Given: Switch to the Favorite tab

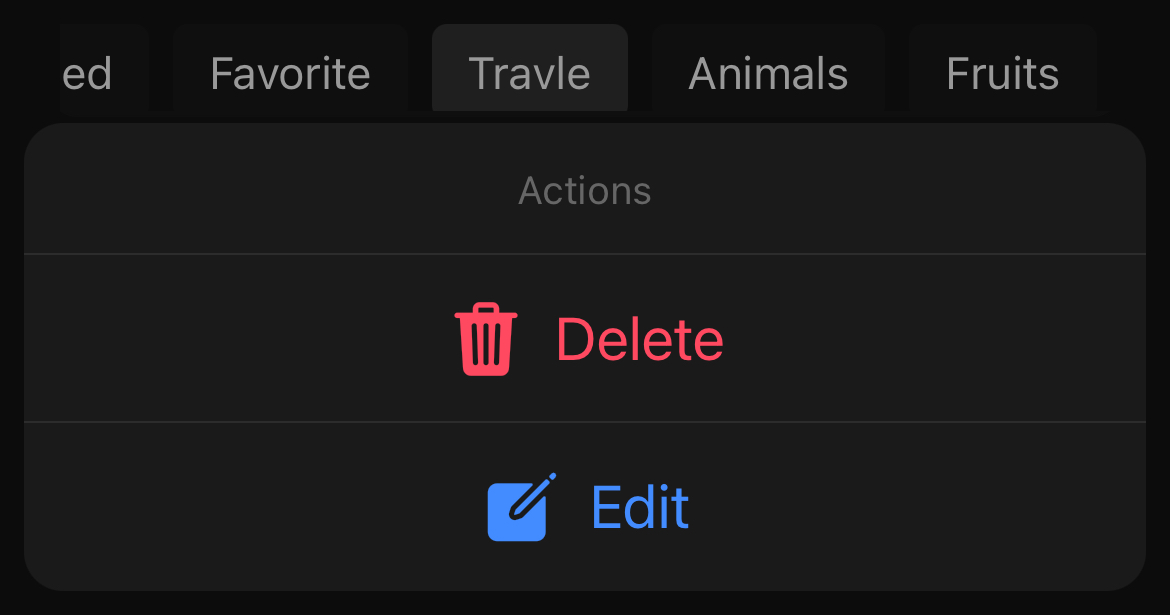Looking at the screenshot, I should pos(289,72).
